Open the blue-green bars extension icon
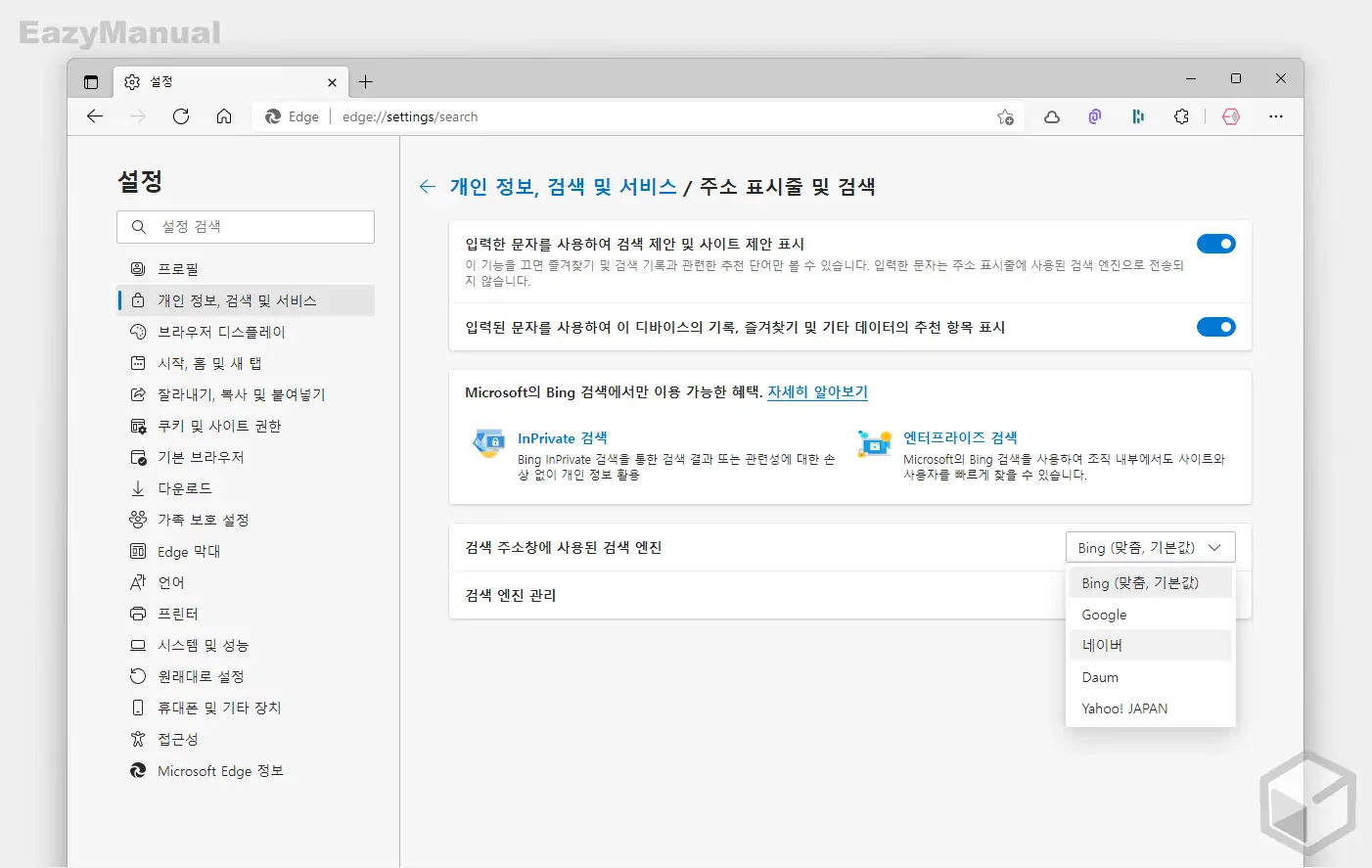1372x868 pixels. [1138, 116]
